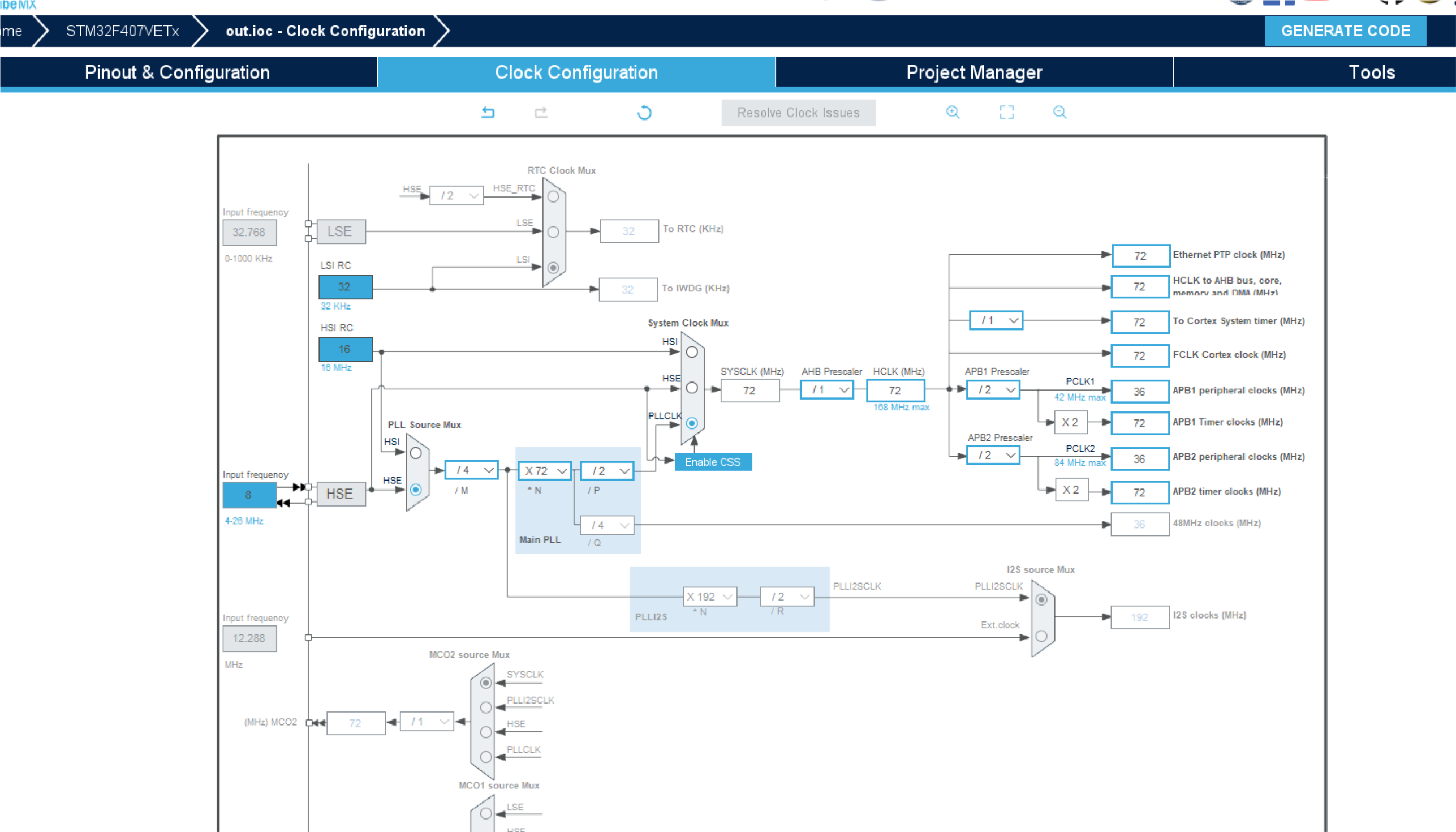Viewport: 1456px width, 832px height.
Task: Click the LSE oscillator block
Action: coord(341,231)
